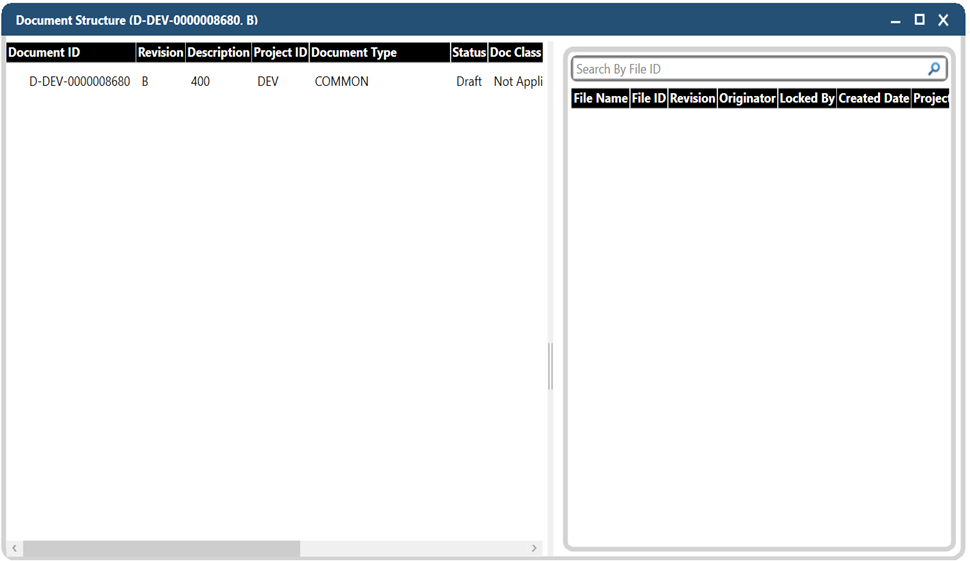Click the File Name column header
970x561 pixels.
(x=600, y=99)
